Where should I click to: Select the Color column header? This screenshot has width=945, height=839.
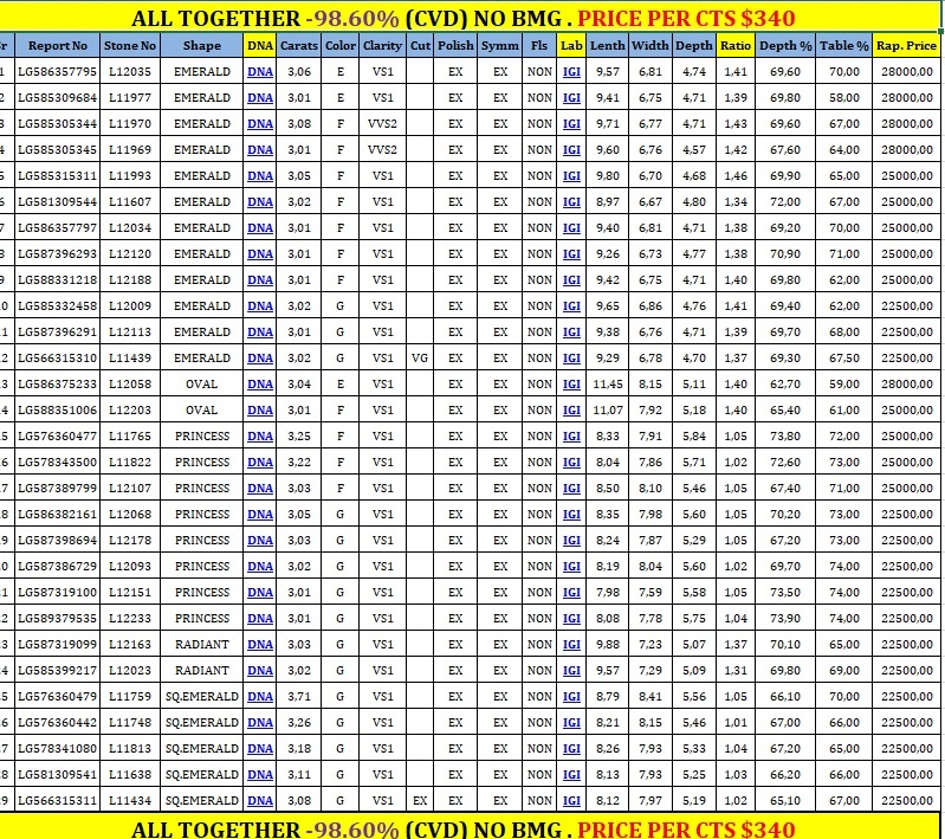click(x=341, y=46)
